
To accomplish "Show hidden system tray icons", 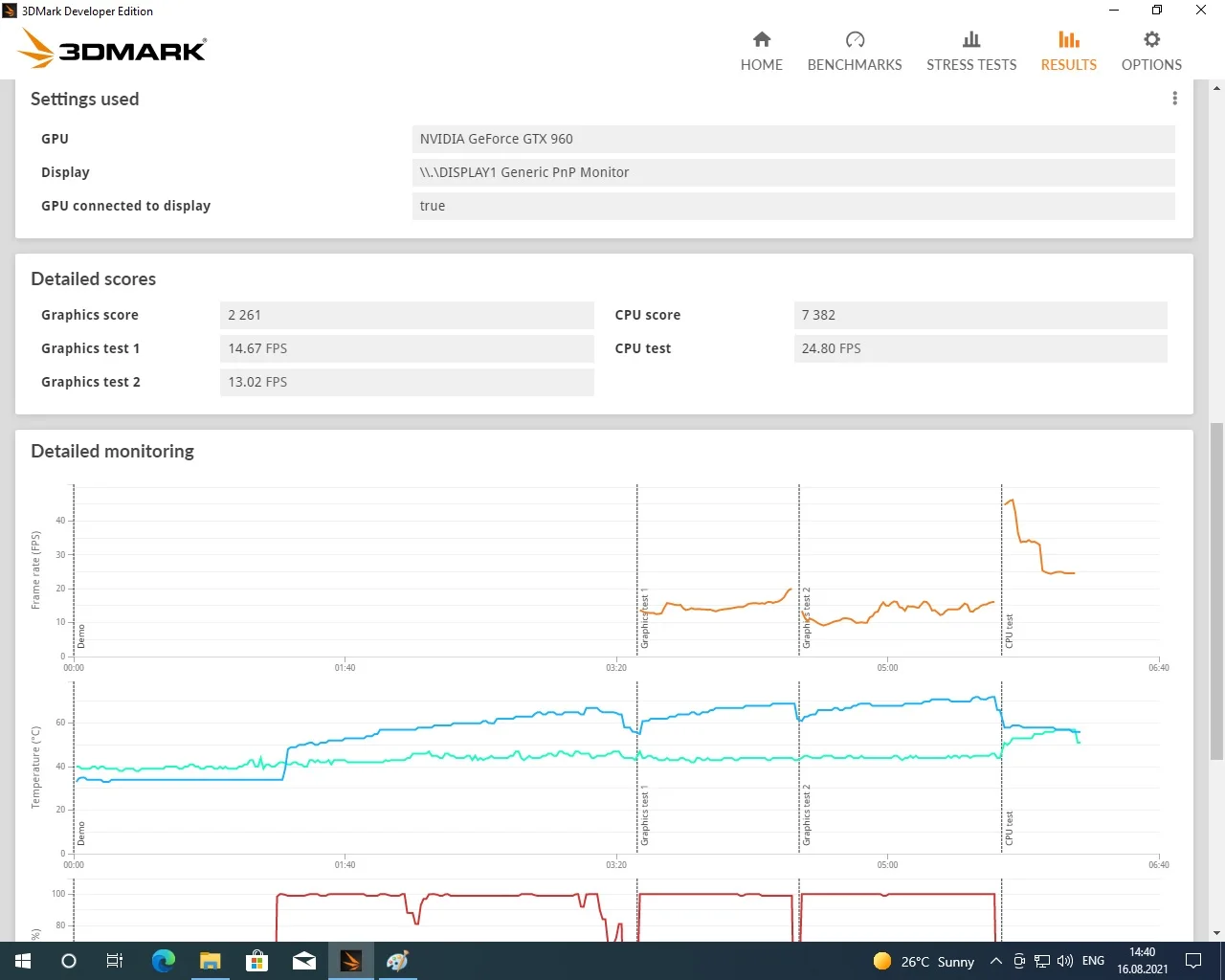I will [x=996, y=961].
